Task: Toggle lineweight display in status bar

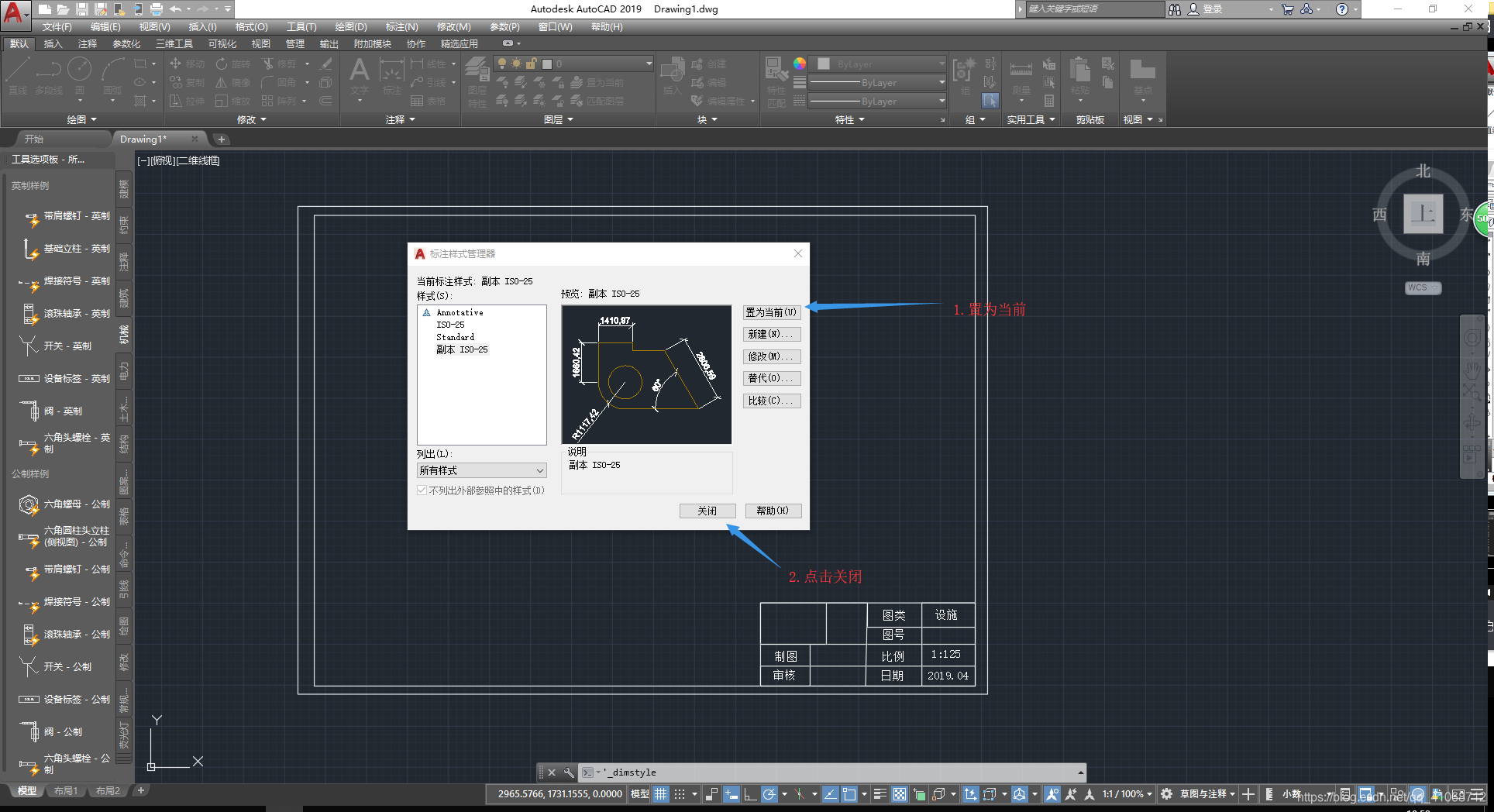Action: pyautogui.click(x=880, y=793)
